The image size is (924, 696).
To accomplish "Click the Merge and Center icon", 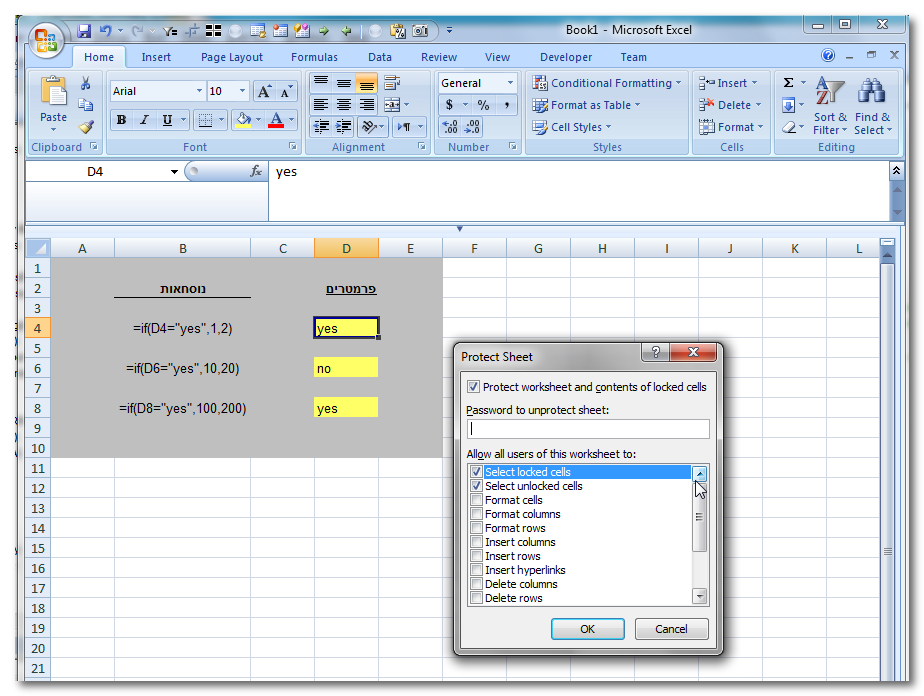I will pos(390,104).
